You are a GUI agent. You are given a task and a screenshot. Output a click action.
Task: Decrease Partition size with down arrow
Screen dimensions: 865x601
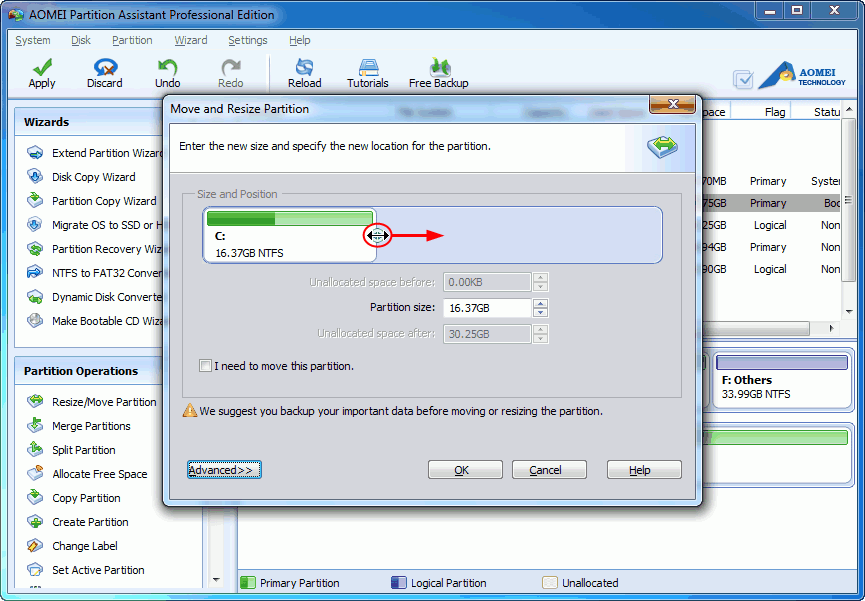pyautogui.click(x=541, y=312)
